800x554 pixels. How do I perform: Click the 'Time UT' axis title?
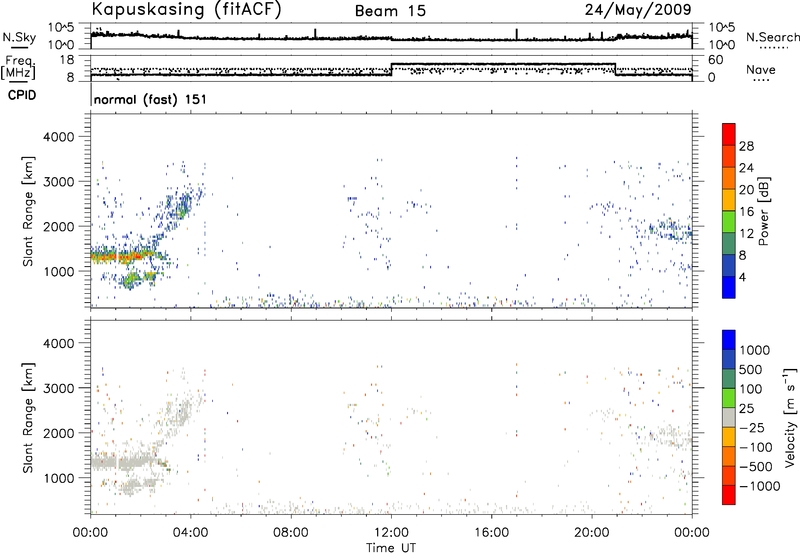[391, 548]
